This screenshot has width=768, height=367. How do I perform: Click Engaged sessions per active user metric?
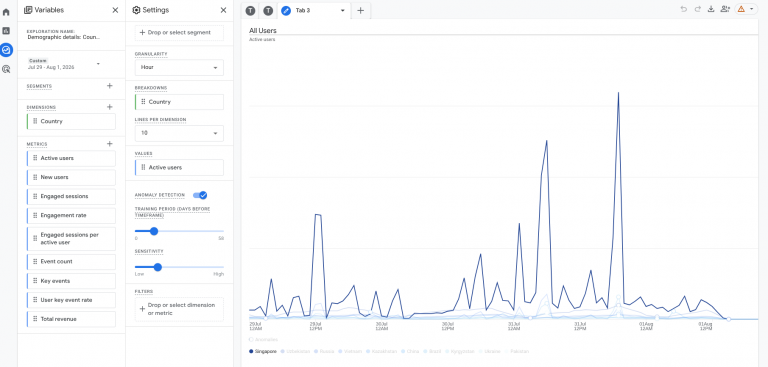[72, 239]
